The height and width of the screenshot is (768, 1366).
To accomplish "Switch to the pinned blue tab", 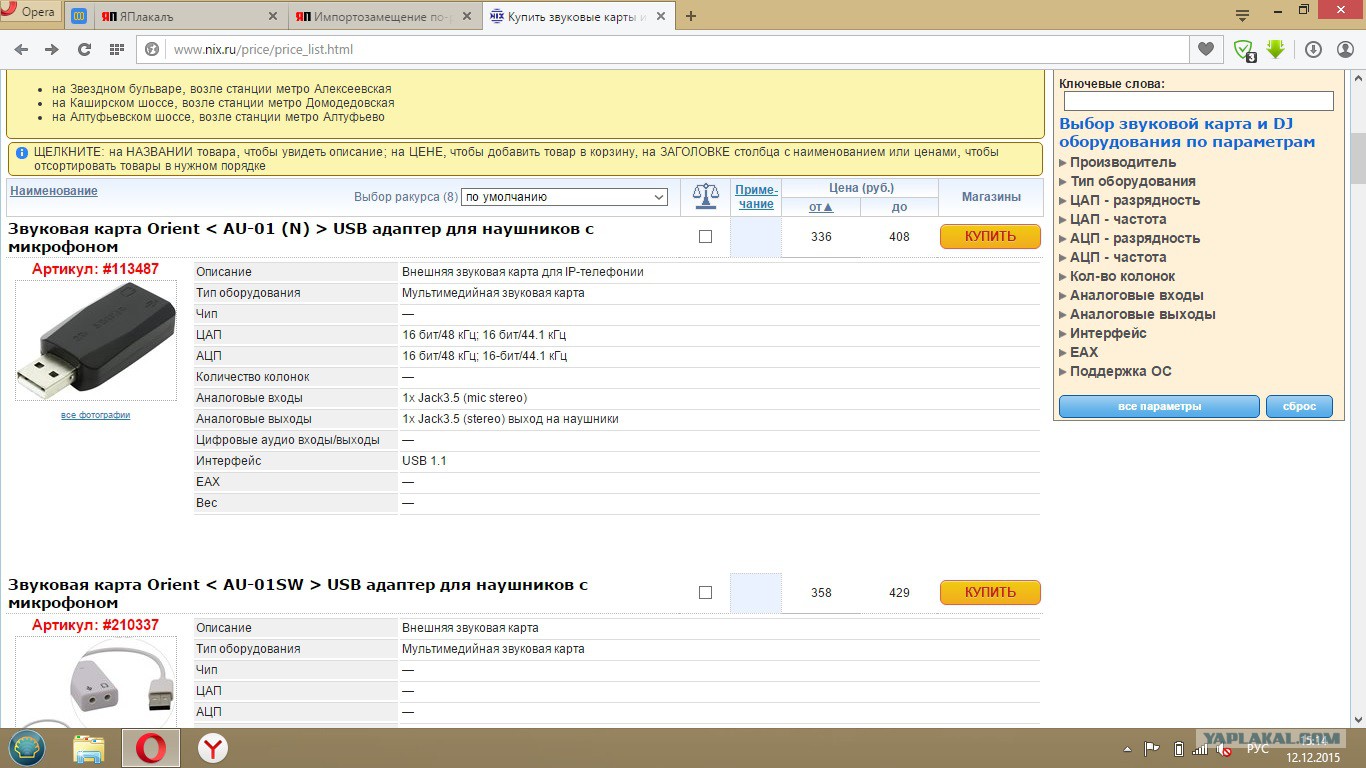I will (x=79, y=16).
